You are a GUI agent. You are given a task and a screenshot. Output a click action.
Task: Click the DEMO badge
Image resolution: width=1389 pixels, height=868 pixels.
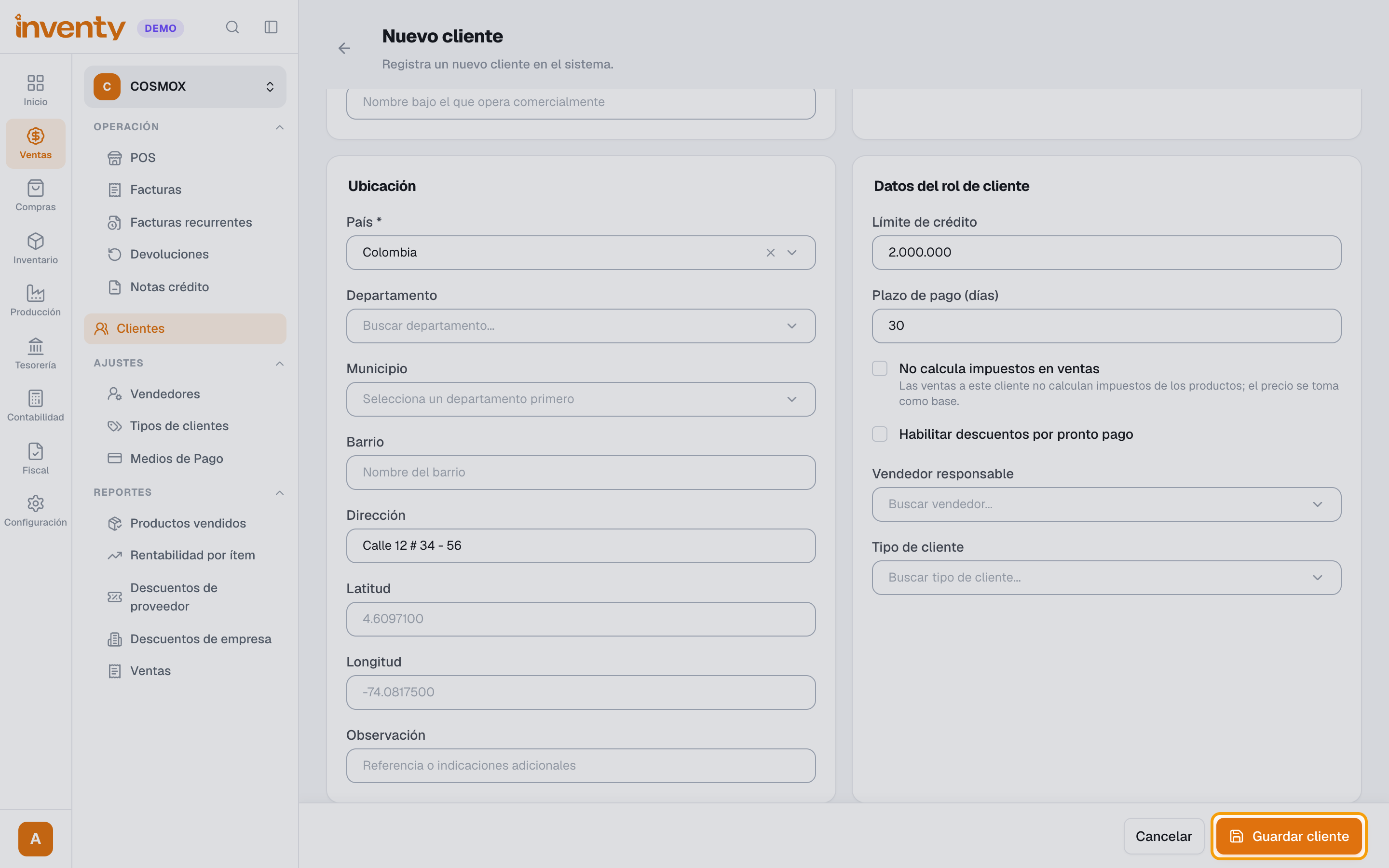pyautogui.click(x=160, y=28)
